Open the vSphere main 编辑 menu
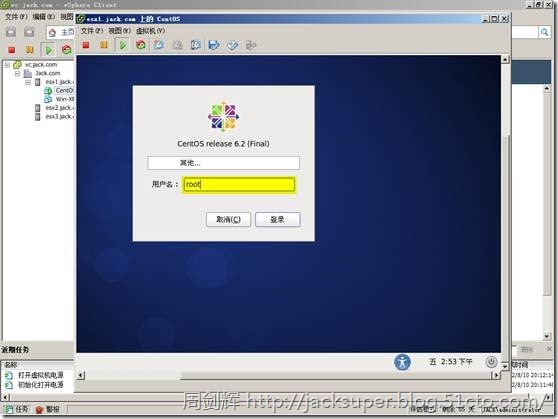 pyautogui.click(x=43, y=17)
